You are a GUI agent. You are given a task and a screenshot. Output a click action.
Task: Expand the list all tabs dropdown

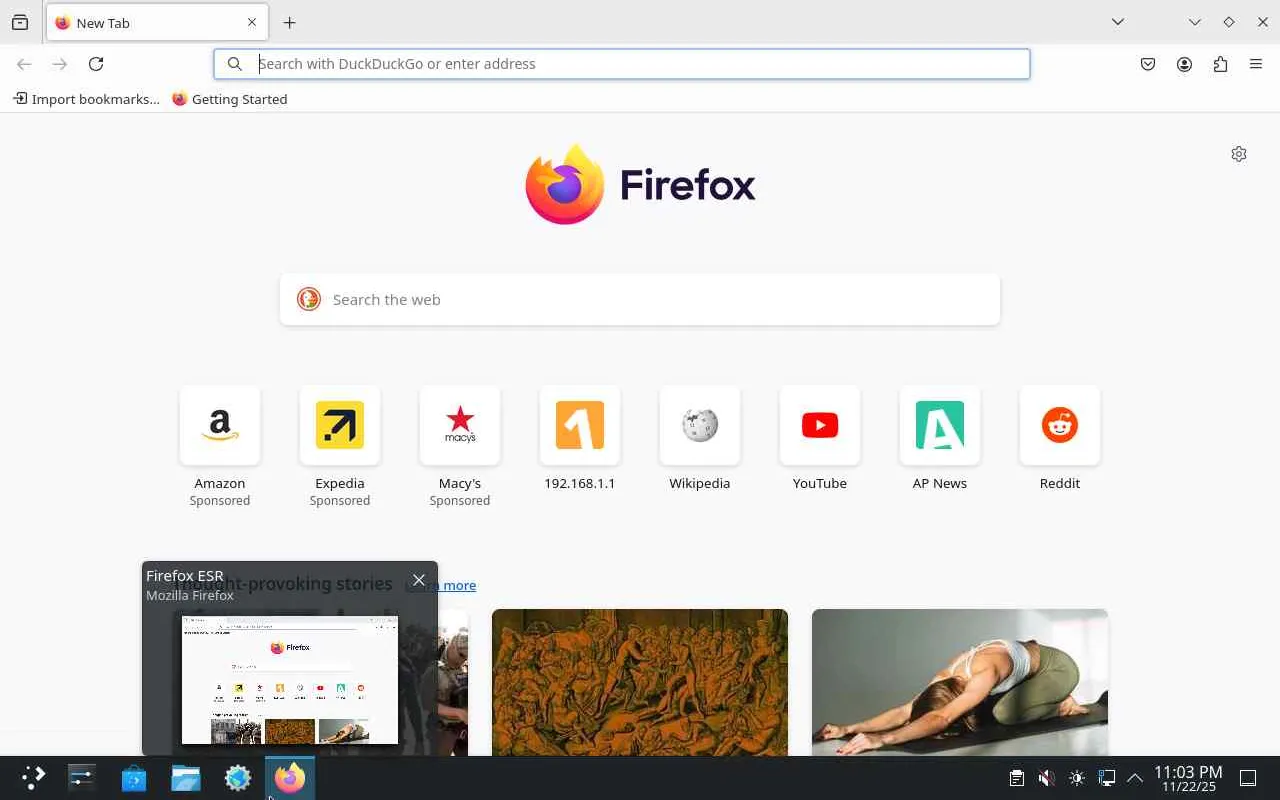[x=1118, y=22]
